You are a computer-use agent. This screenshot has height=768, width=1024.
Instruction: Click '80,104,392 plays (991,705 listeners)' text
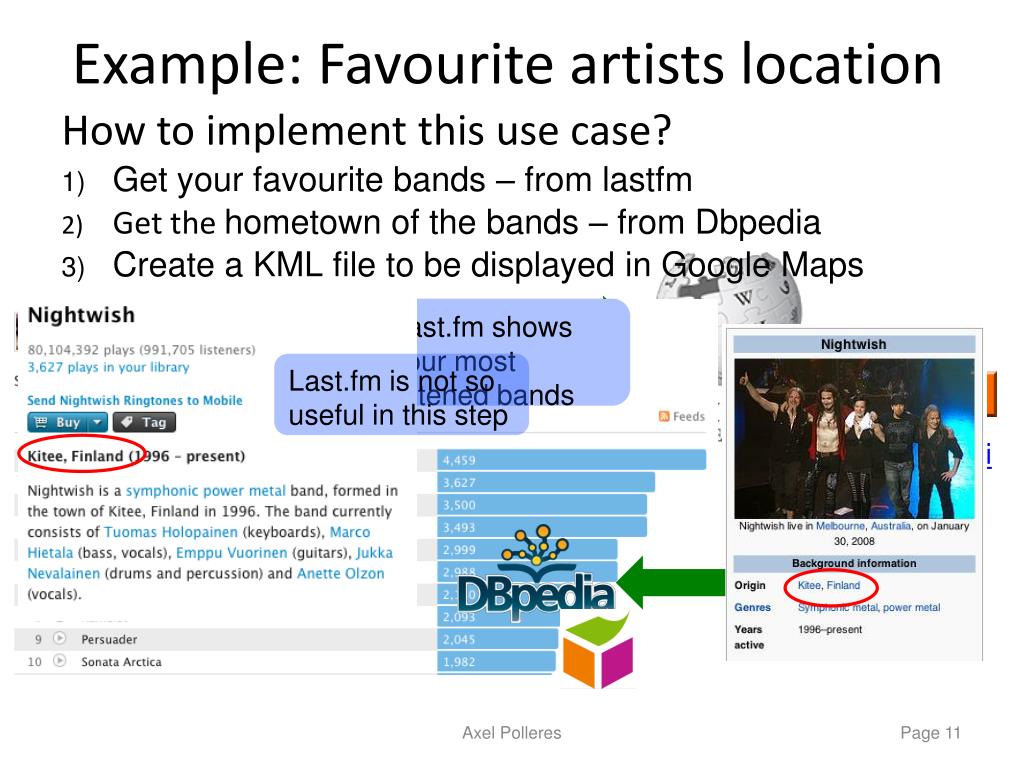click(x=141, y=349)
